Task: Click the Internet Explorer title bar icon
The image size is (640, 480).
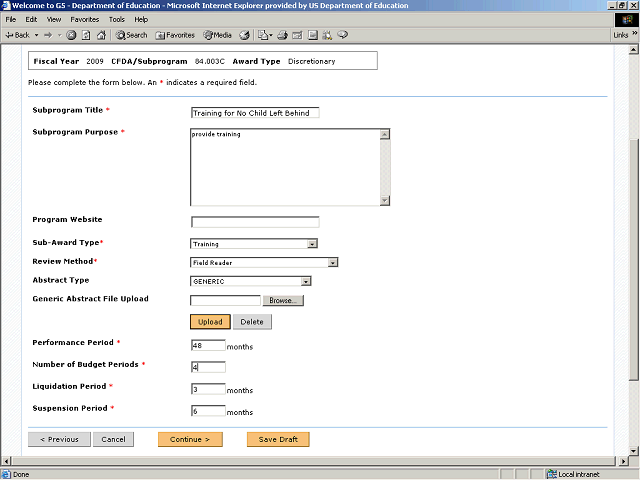Action: (6, 5)
